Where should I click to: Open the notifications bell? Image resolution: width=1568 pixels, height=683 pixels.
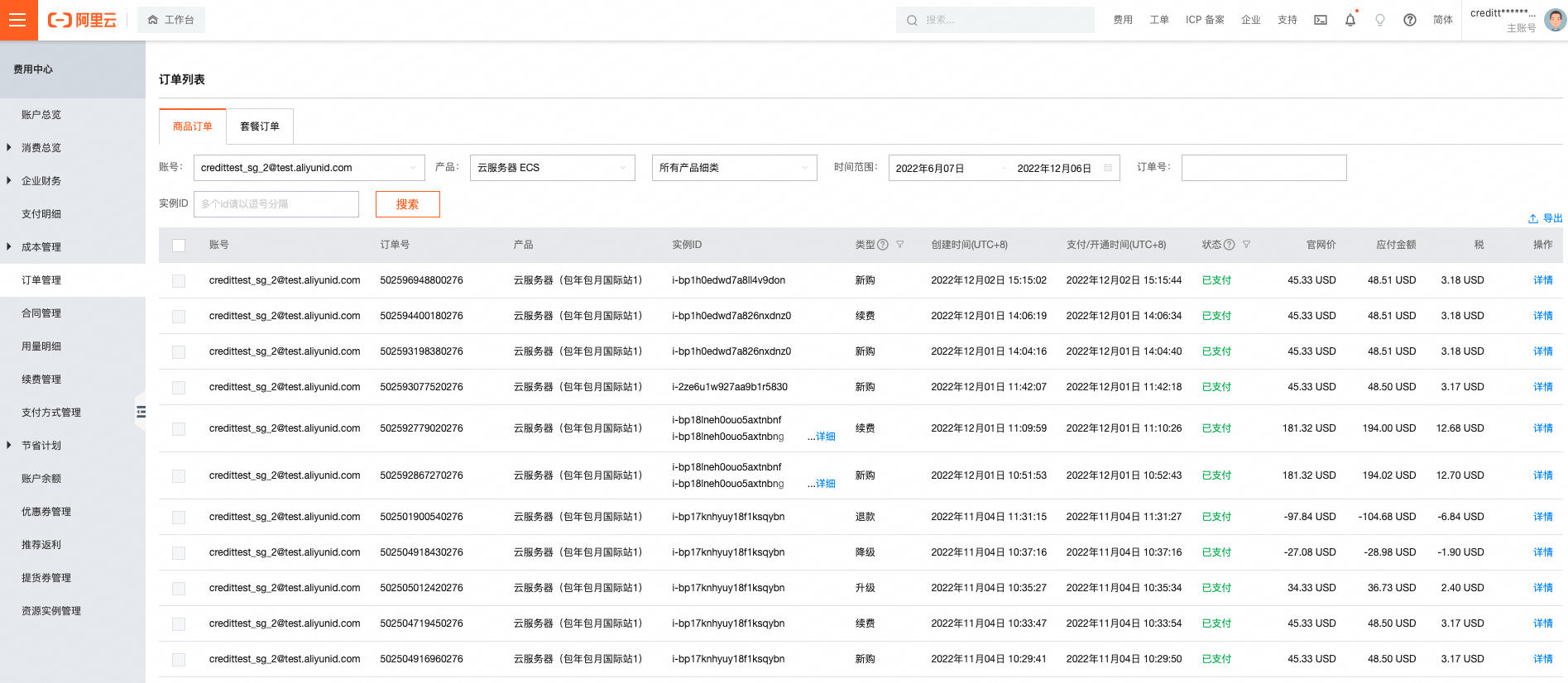1350,20
